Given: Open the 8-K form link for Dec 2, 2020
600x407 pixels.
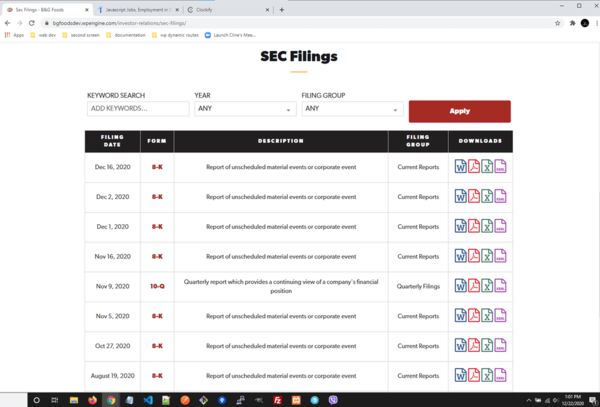Looking at the screenshot, I should point(157,197).
